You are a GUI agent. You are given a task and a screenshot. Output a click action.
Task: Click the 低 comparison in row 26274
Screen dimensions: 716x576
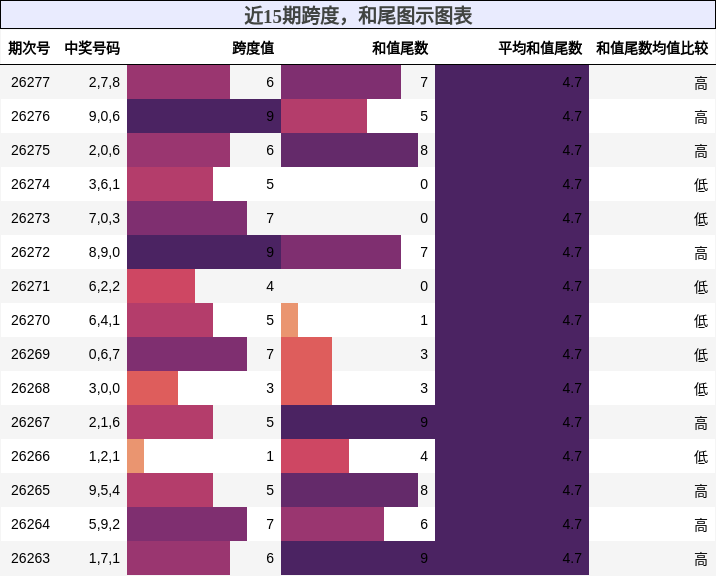point(701,185)
